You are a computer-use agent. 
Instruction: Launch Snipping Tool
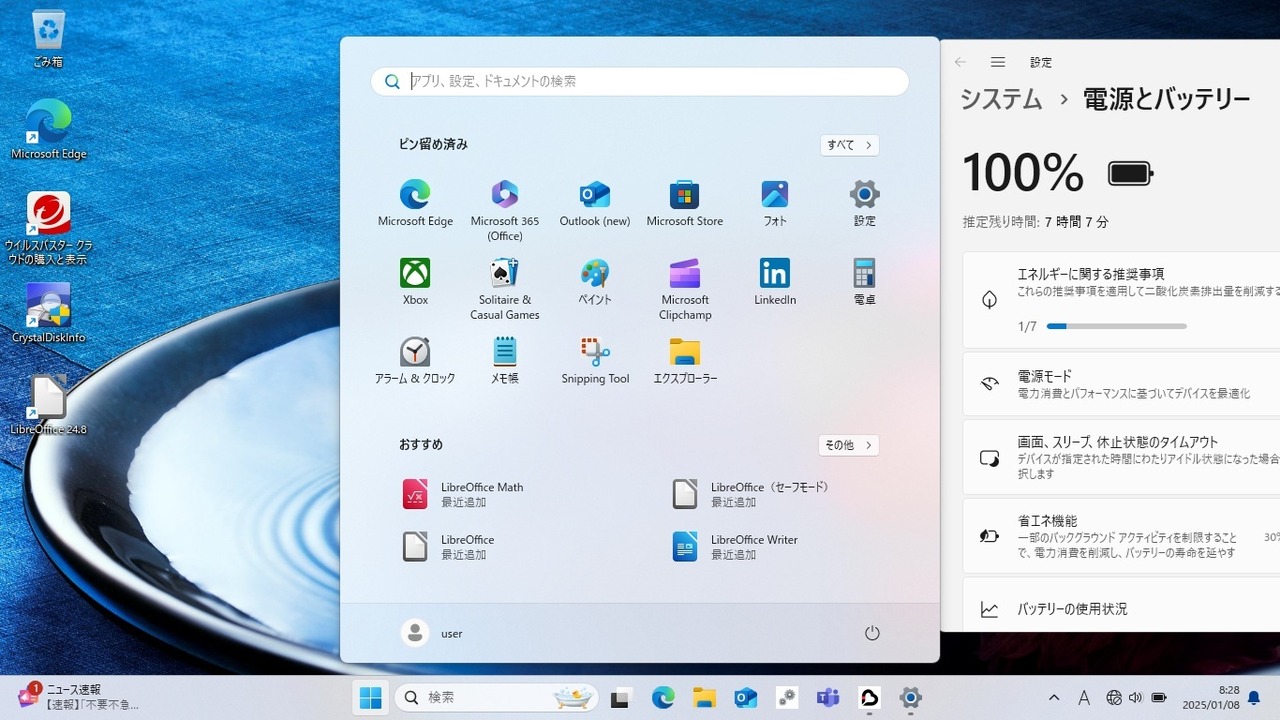pos(595,360)
